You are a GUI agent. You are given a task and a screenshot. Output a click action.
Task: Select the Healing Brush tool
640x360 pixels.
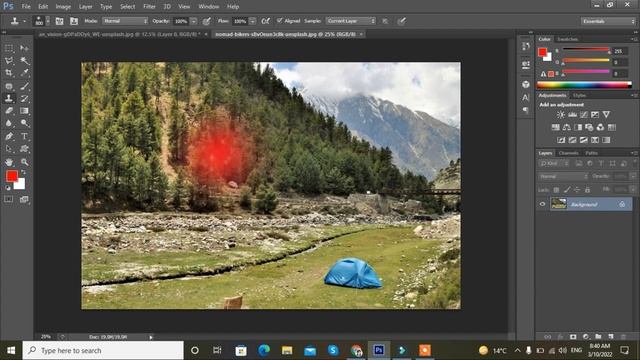9,86
